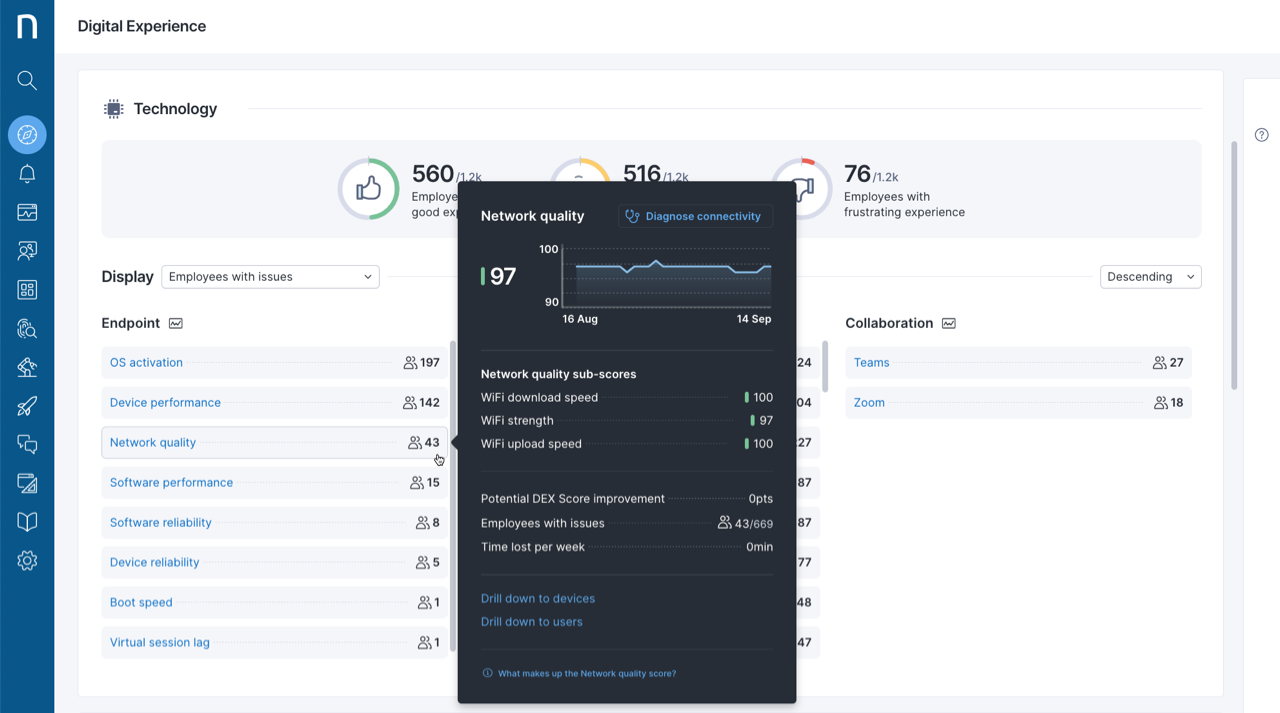Open notifications via the bell icon

pyautogui.click(x=27, y=173)
